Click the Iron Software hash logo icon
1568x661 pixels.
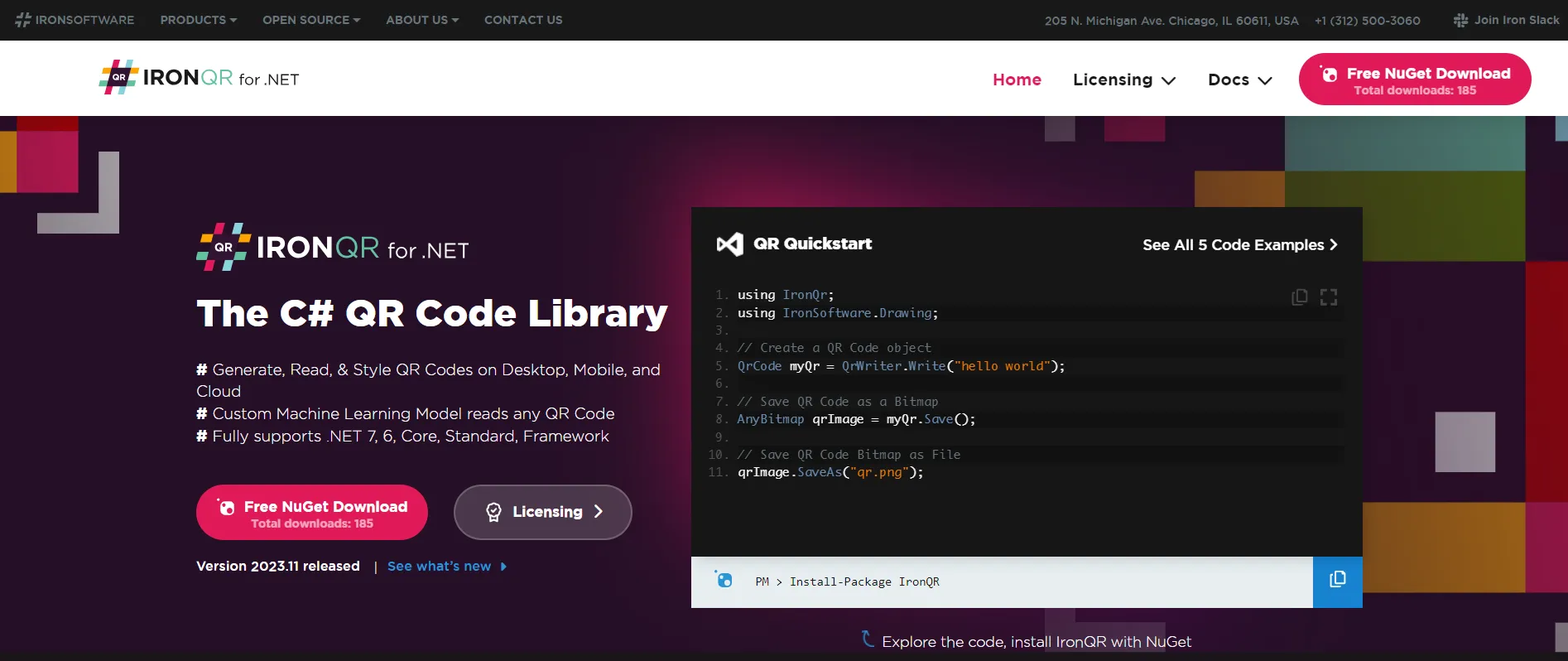(23, 20)
